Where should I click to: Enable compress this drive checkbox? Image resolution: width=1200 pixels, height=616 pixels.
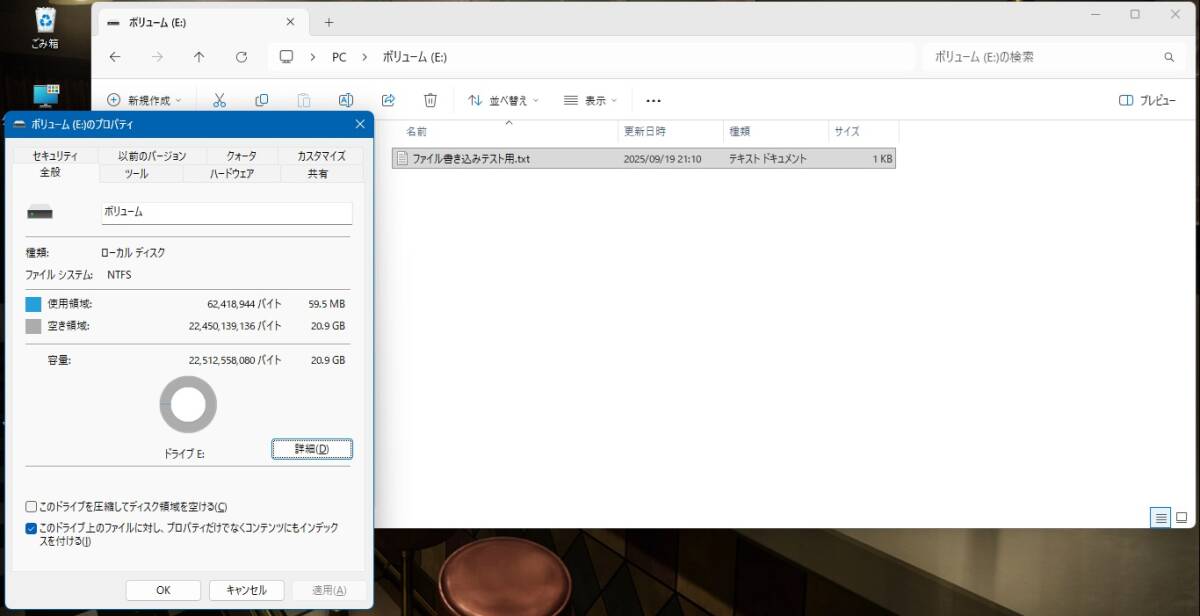point(31,507)
